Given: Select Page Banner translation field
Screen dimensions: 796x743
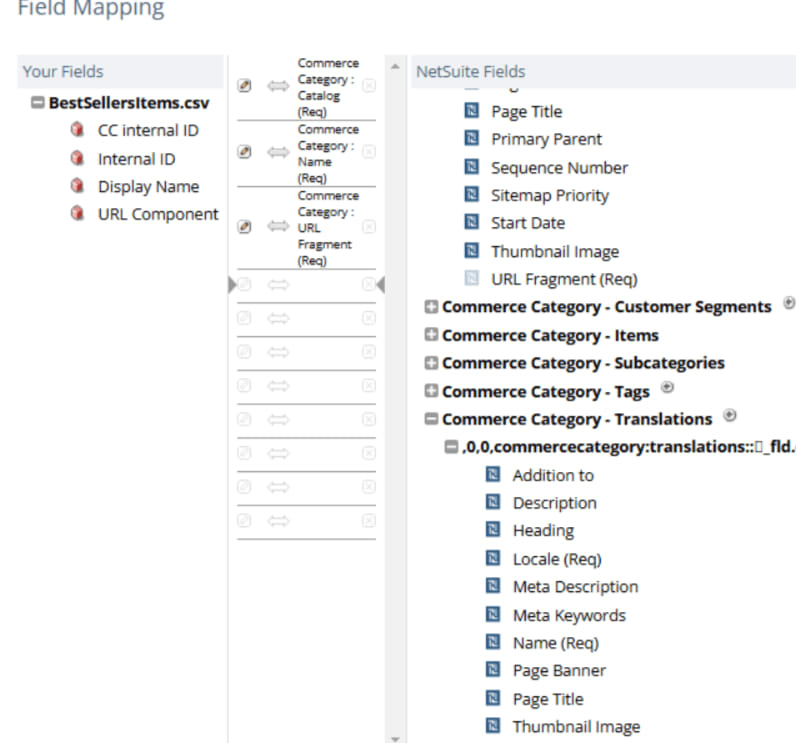Looking at the screenshot, I should coord(559,670).
